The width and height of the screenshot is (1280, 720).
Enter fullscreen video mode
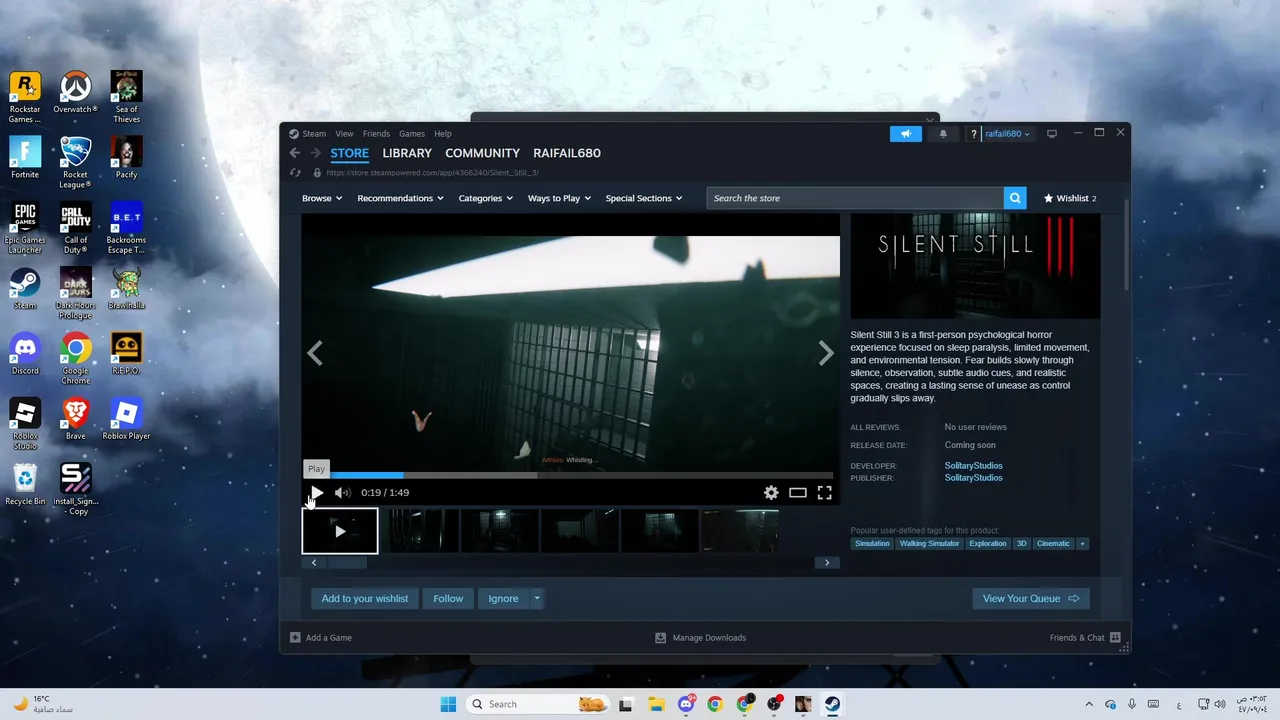click(824, 492)
